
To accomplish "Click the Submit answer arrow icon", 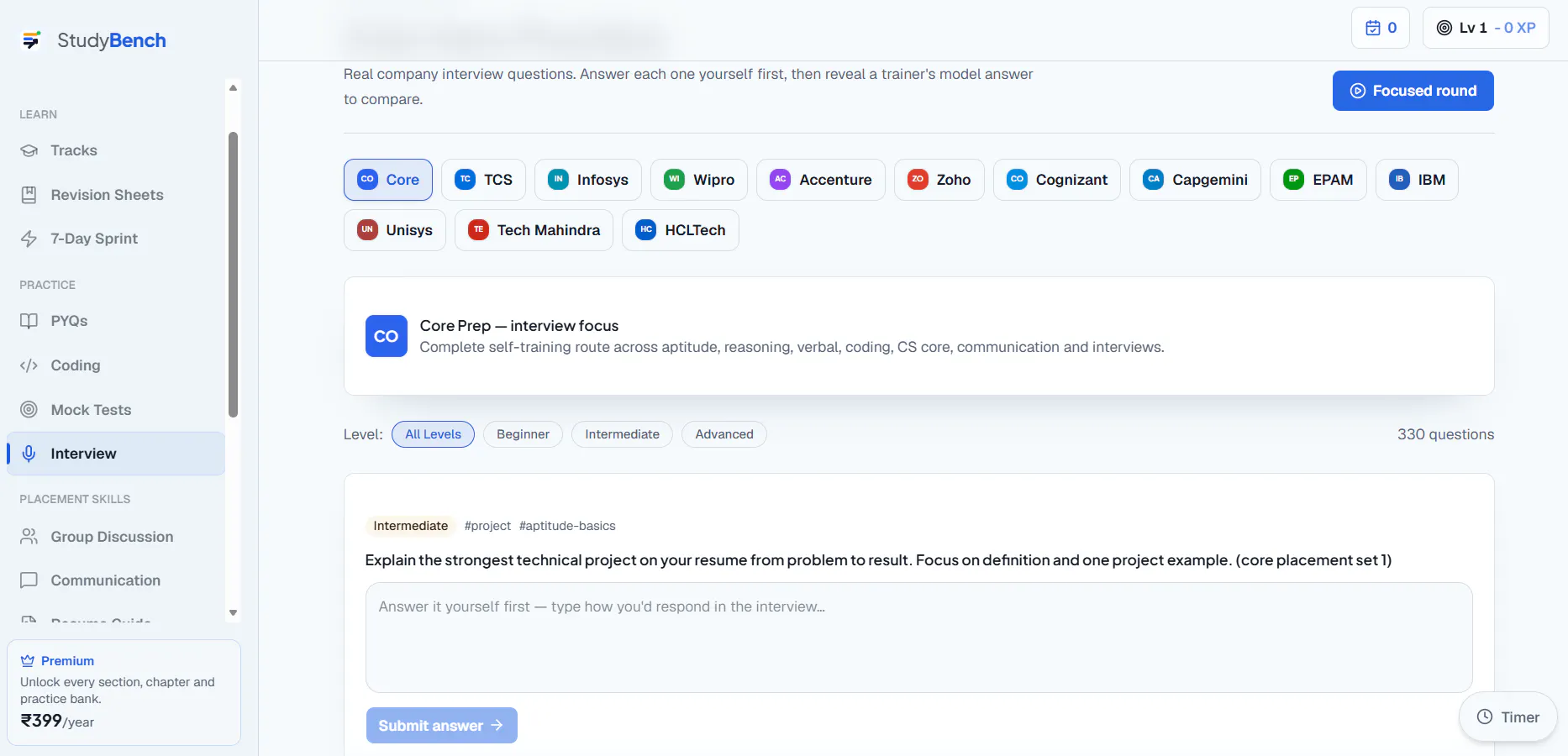I will pos(497,725).
